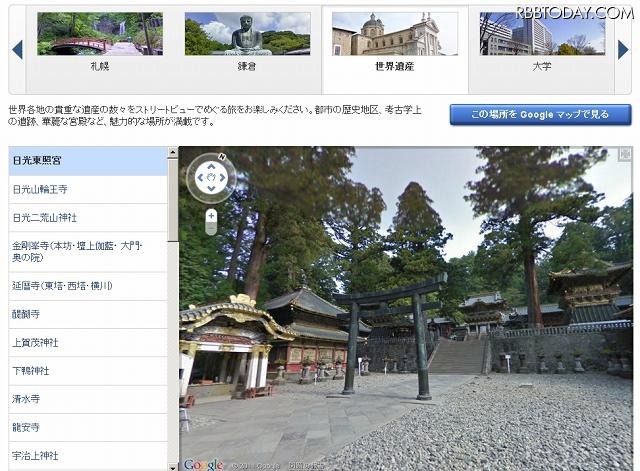Select 醍醐寺 in the list

tap(88, 314)
